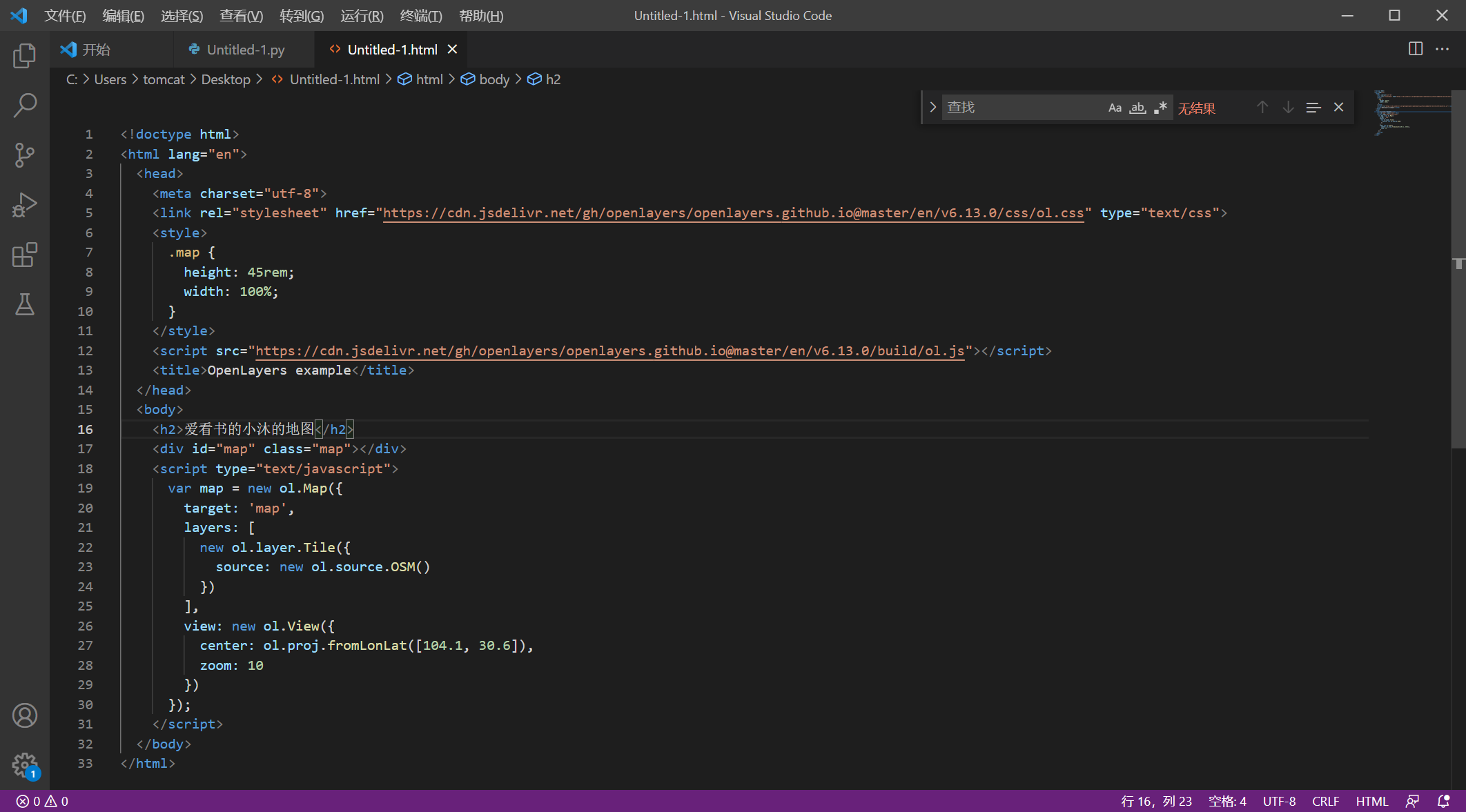This screenshot has width=1466, height=812.
Task: Open the editor more actions ellipsis
Action: [1443, 49]
